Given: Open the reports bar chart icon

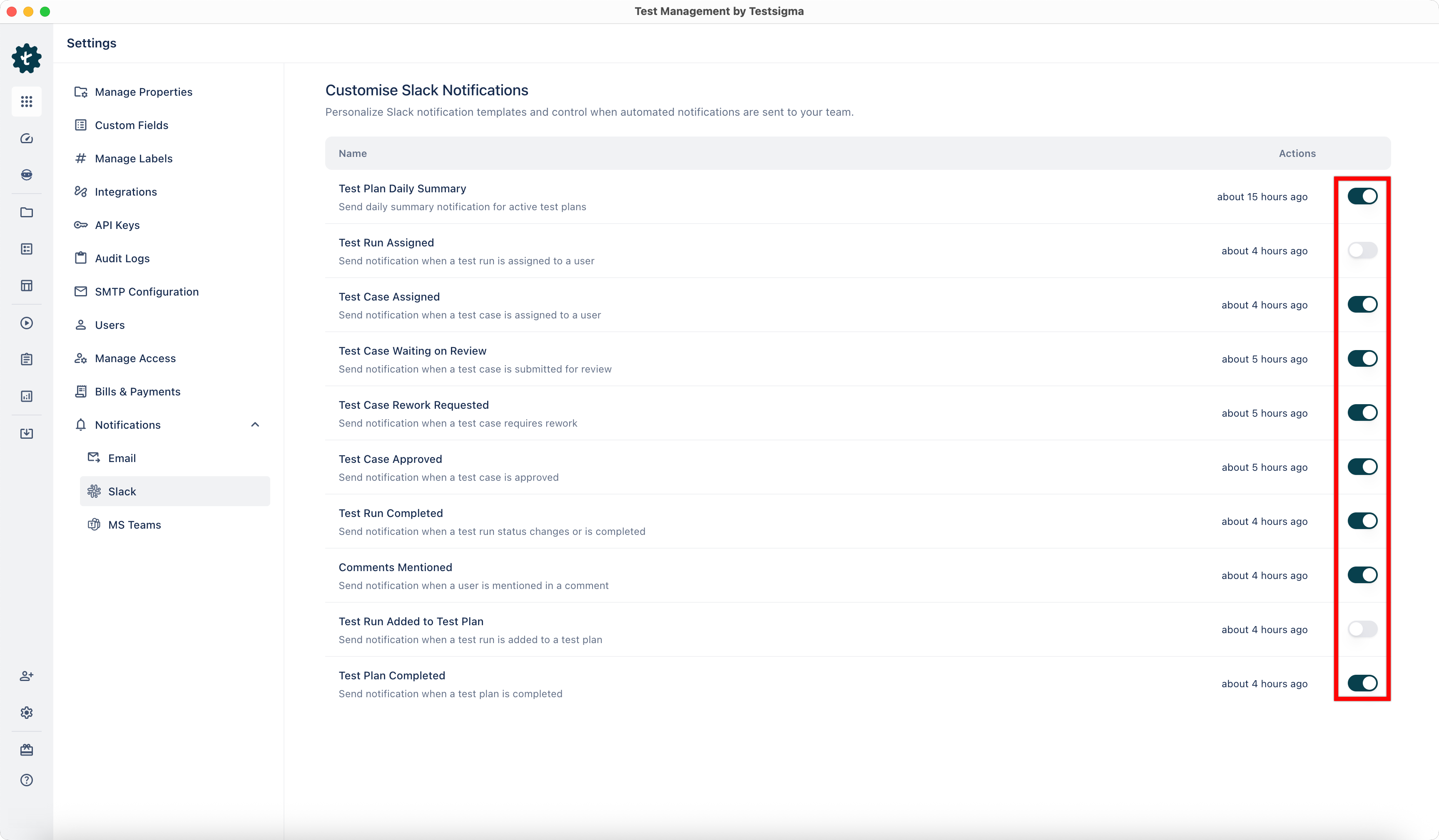Looking at the screenshot, I should [x=26, y=396].
